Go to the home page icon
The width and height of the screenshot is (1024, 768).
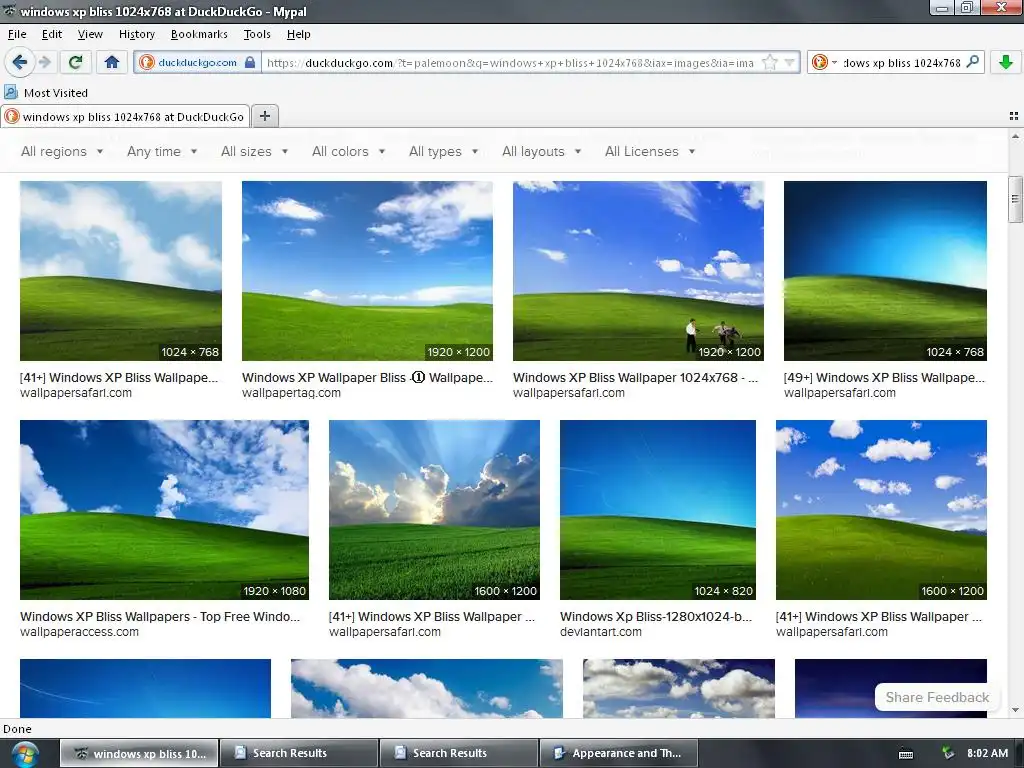pyautogui.click(x=112, y=62)
